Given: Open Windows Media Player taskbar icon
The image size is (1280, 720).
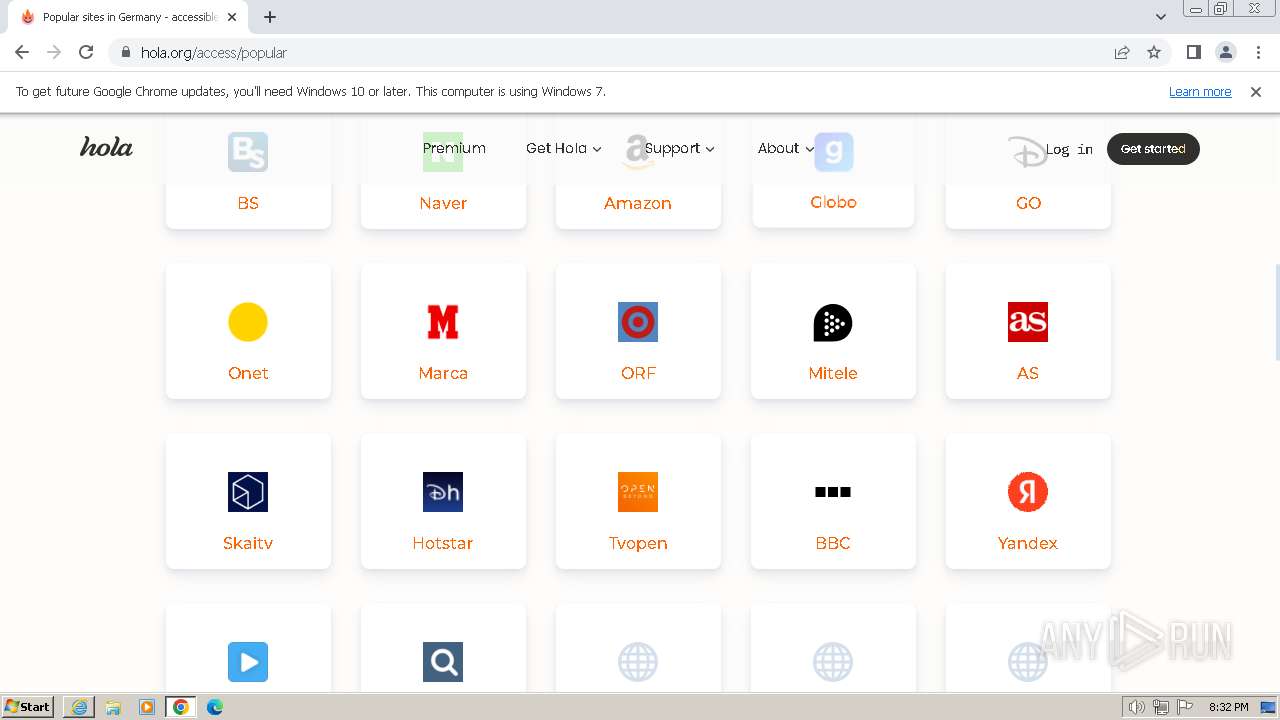Looking at the screenshot, I should tap(147, 707).
